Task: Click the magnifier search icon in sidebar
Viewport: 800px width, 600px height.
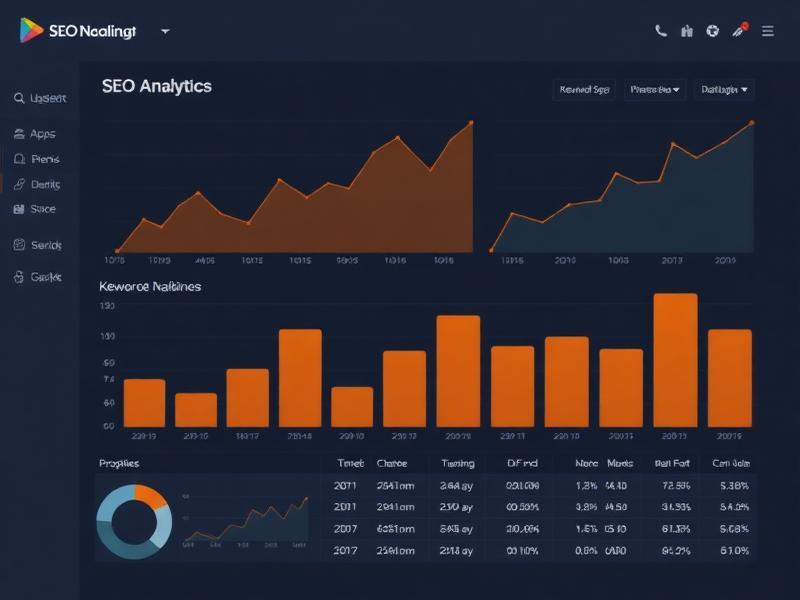Action: (19, 98)
